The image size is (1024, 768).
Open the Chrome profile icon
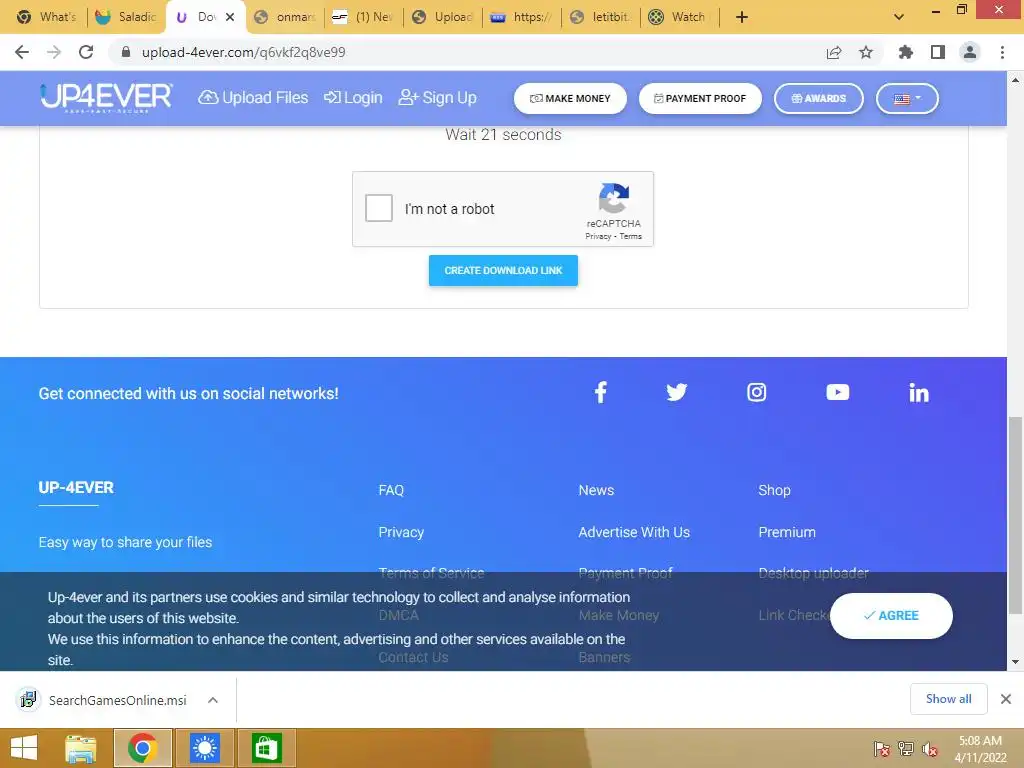click(x=970, y=52)
